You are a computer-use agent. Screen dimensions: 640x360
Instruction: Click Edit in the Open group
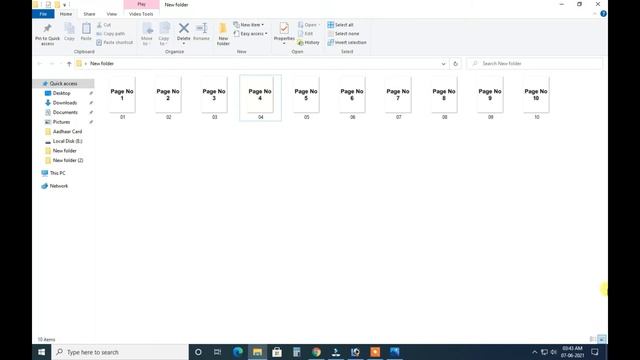[x=305, y=33]
